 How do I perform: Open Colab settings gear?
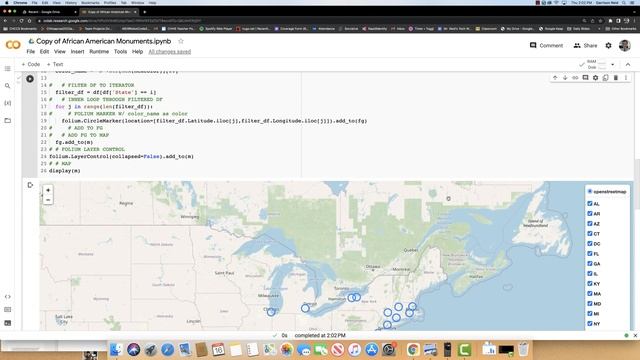609,45
